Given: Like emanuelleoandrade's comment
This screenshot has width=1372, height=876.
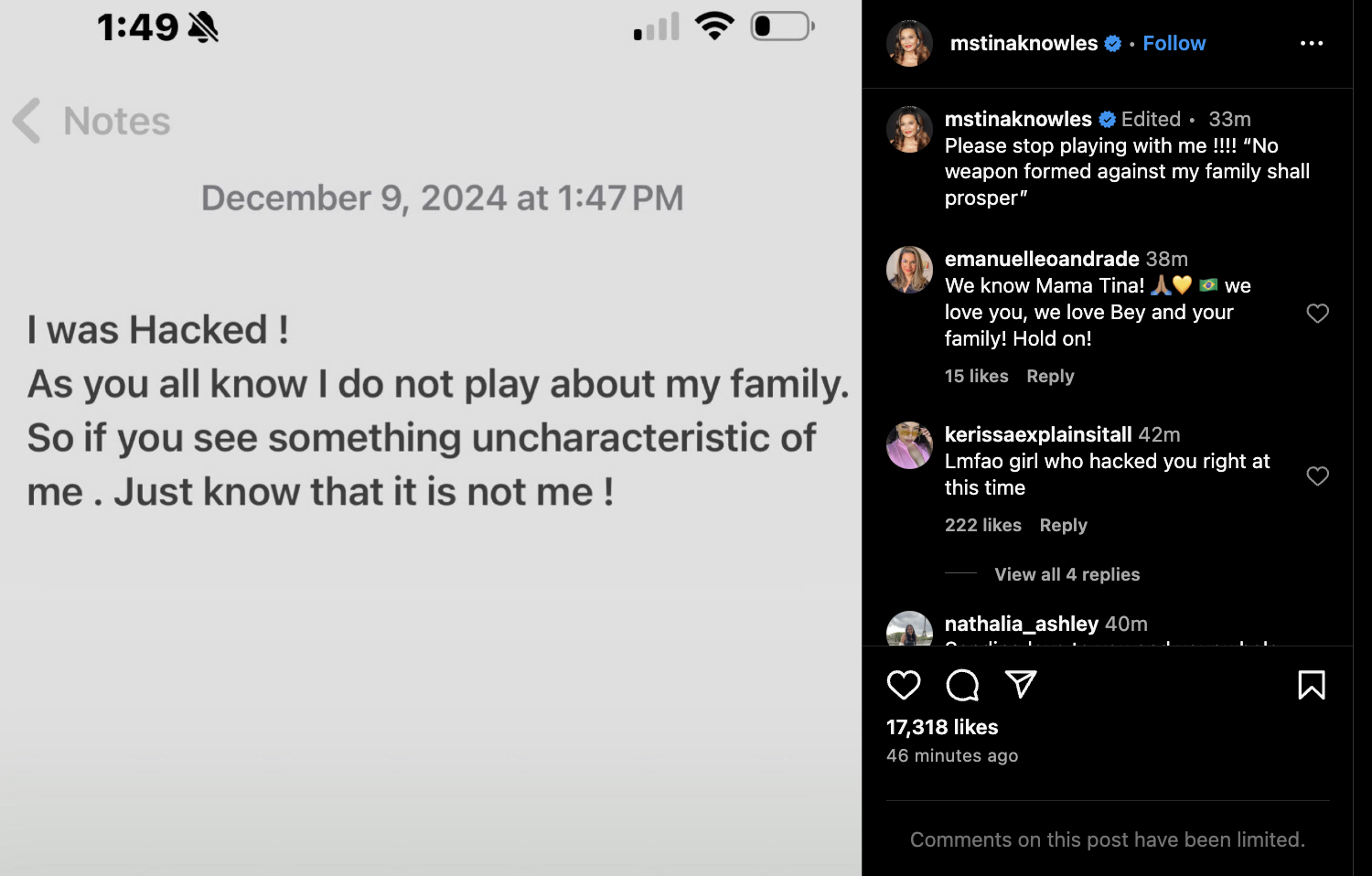Looking at the screenshot, I should [x=1317, y=314].
